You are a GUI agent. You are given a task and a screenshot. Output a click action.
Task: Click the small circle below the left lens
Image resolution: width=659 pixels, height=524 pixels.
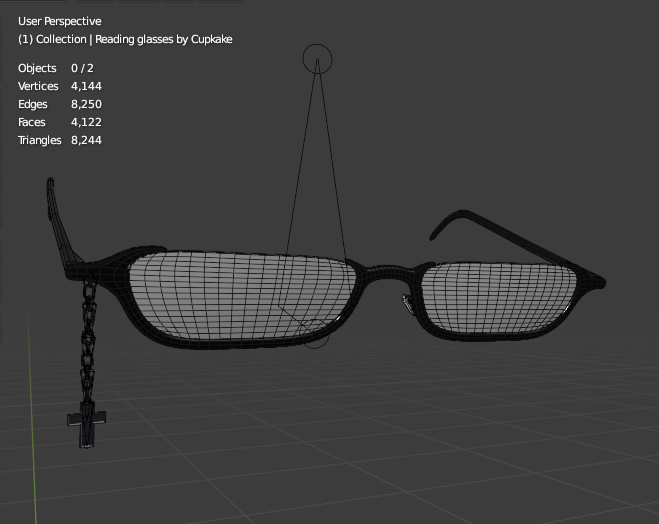(316, 338)
